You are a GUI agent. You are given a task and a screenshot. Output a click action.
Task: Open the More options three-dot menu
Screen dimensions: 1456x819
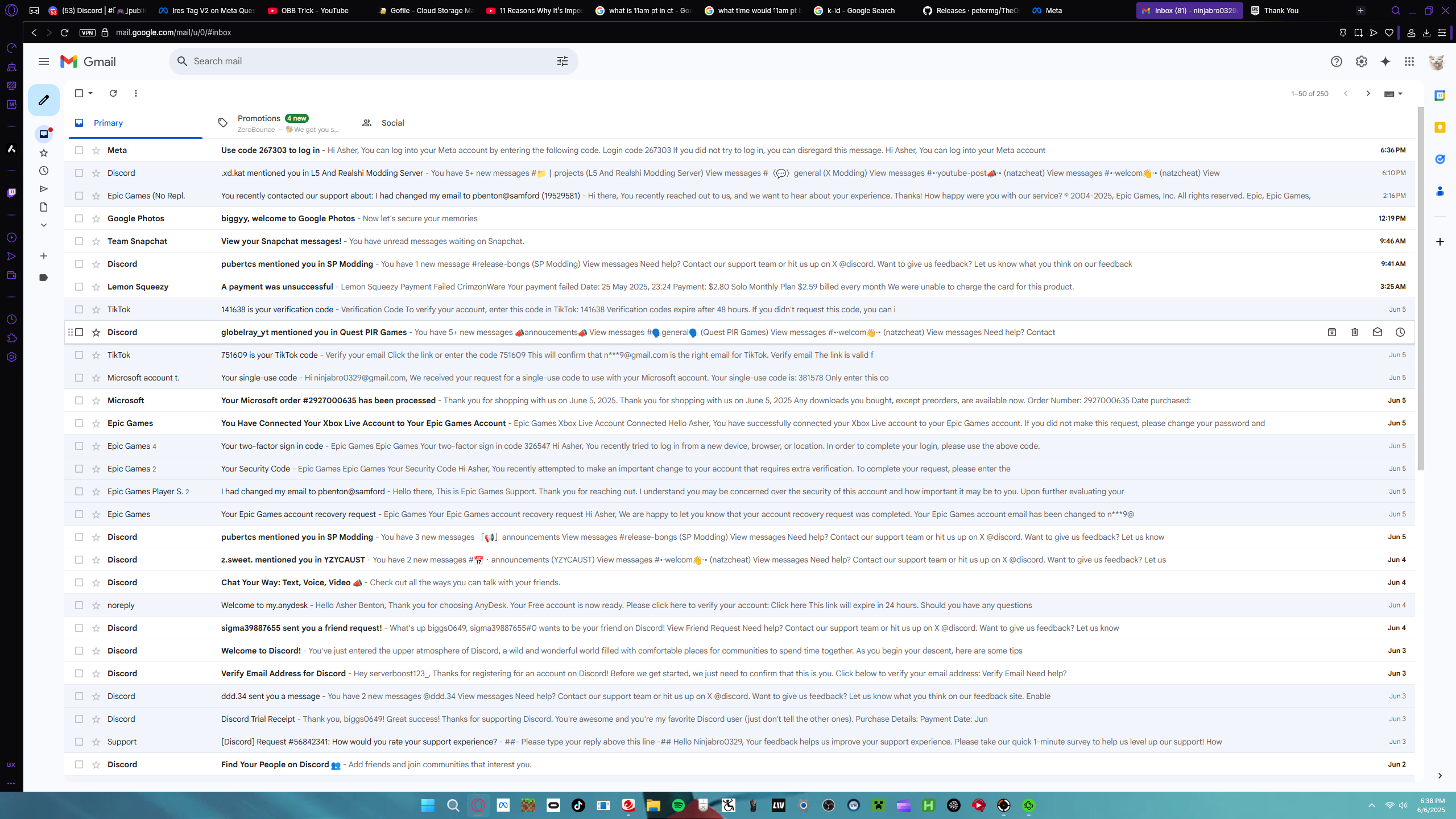136,93
